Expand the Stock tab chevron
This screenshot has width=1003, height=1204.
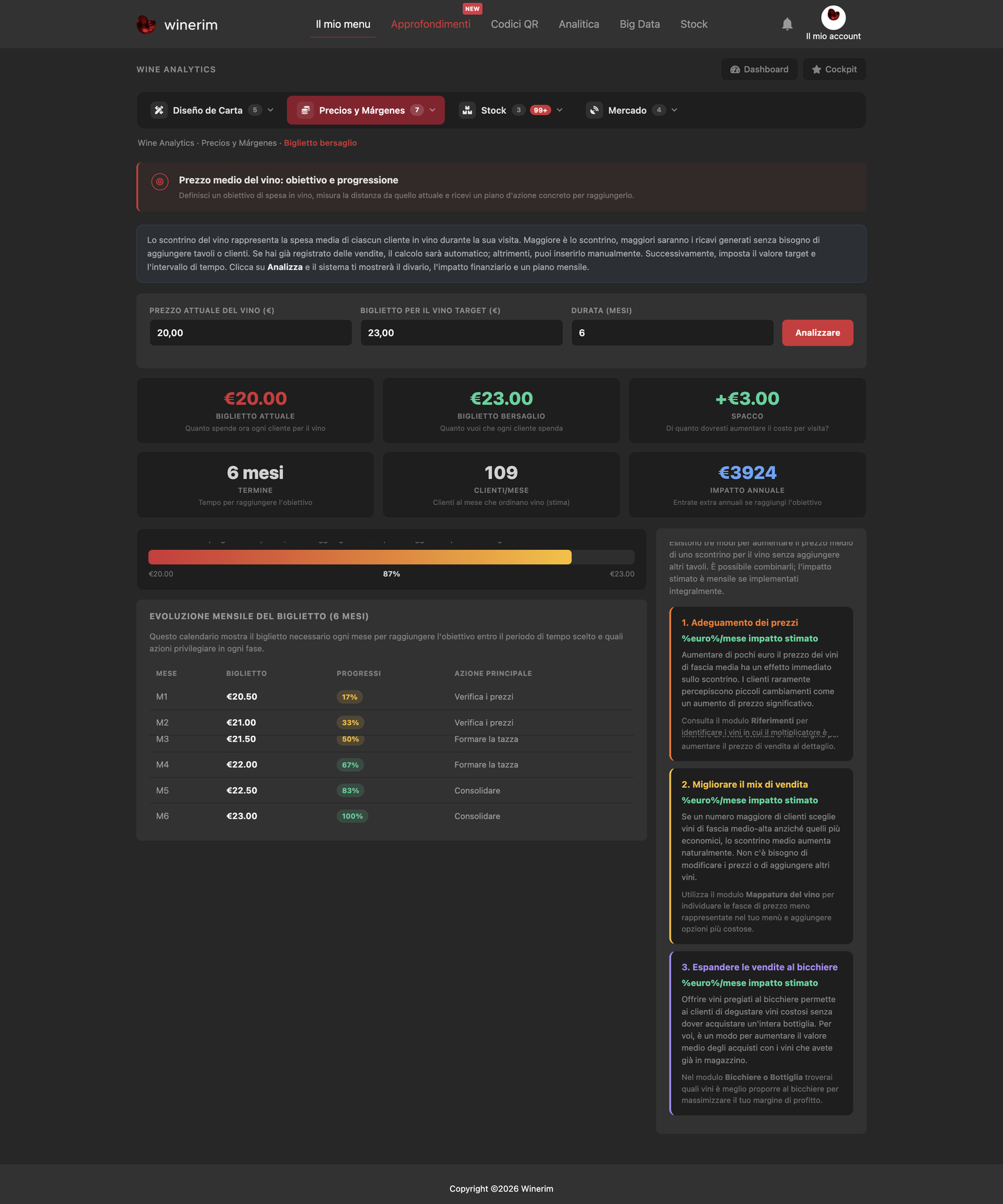point(560,110)
